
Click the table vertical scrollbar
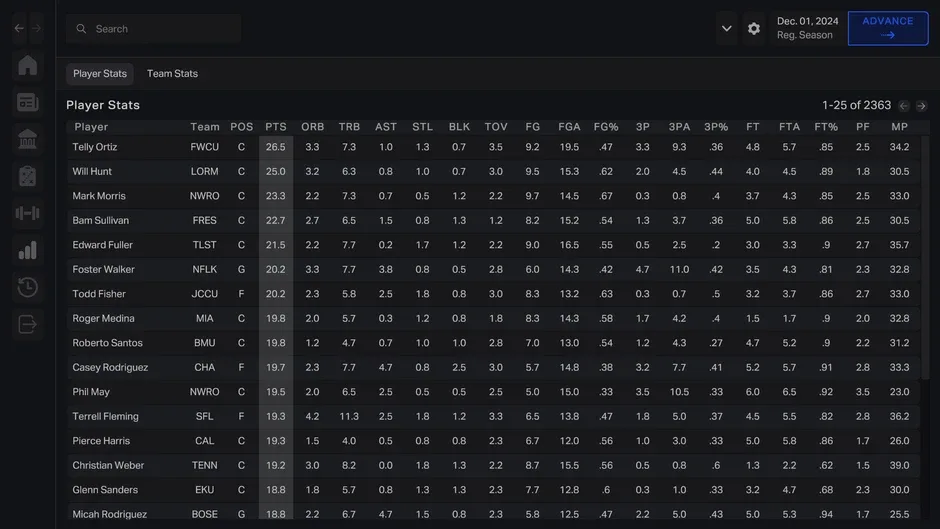pos(925,258)
